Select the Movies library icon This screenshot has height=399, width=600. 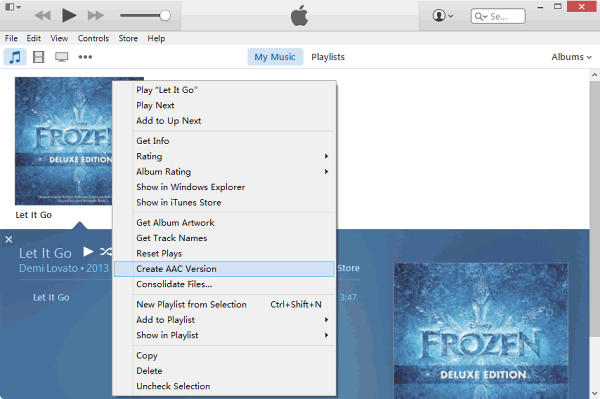(x=39, y=57)
